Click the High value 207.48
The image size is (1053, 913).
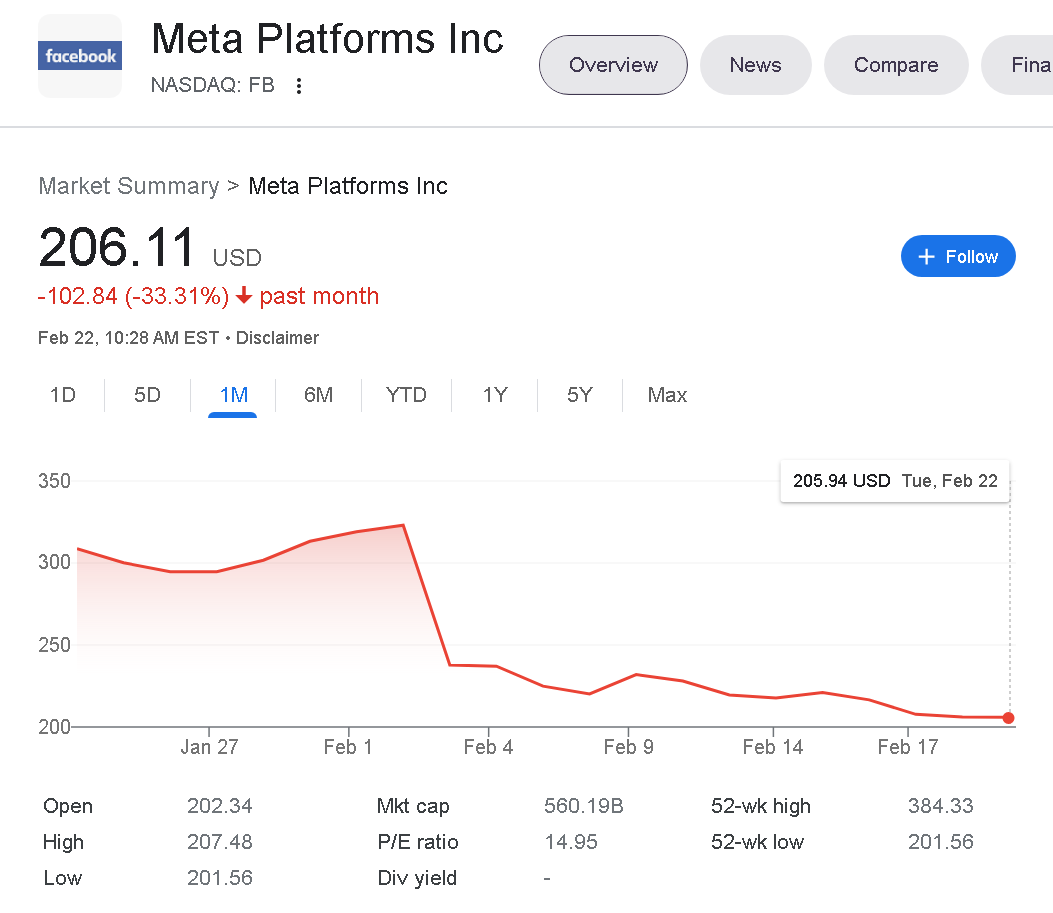220,842
